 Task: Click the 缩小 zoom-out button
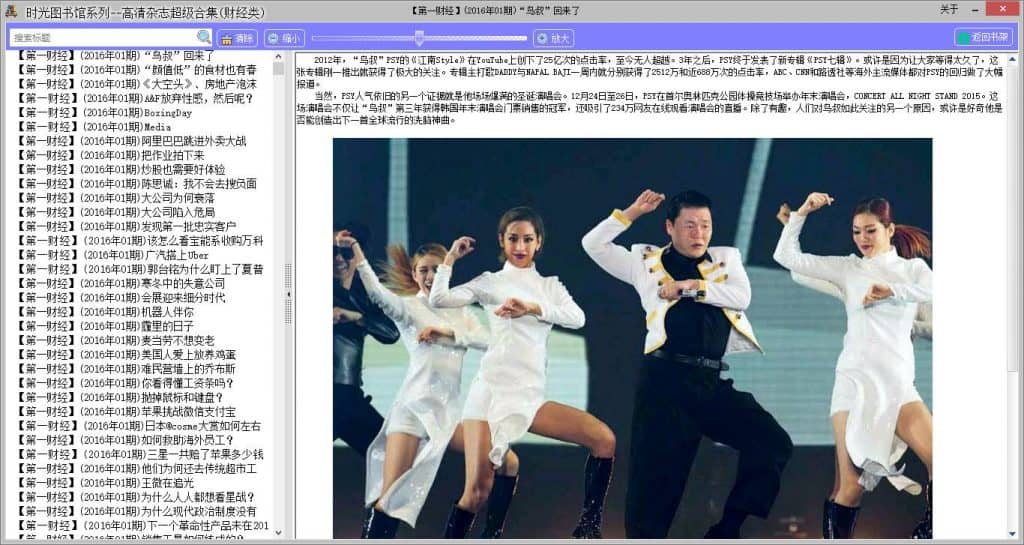coord(284,38)
